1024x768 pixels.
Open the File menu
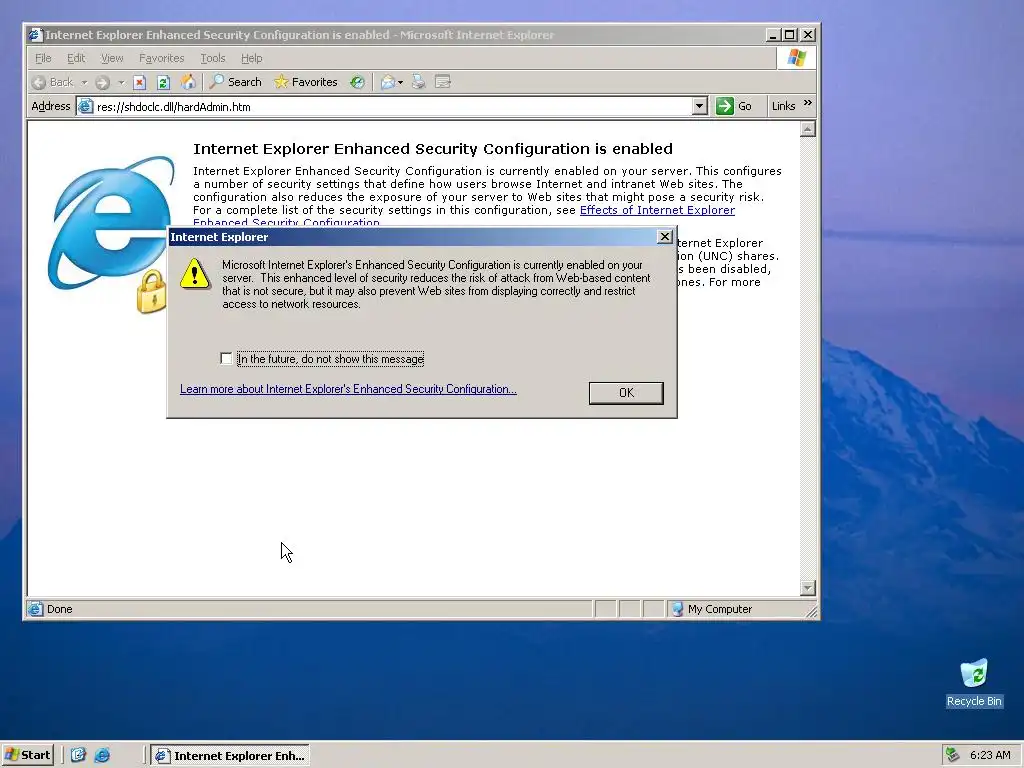[43, 58]
